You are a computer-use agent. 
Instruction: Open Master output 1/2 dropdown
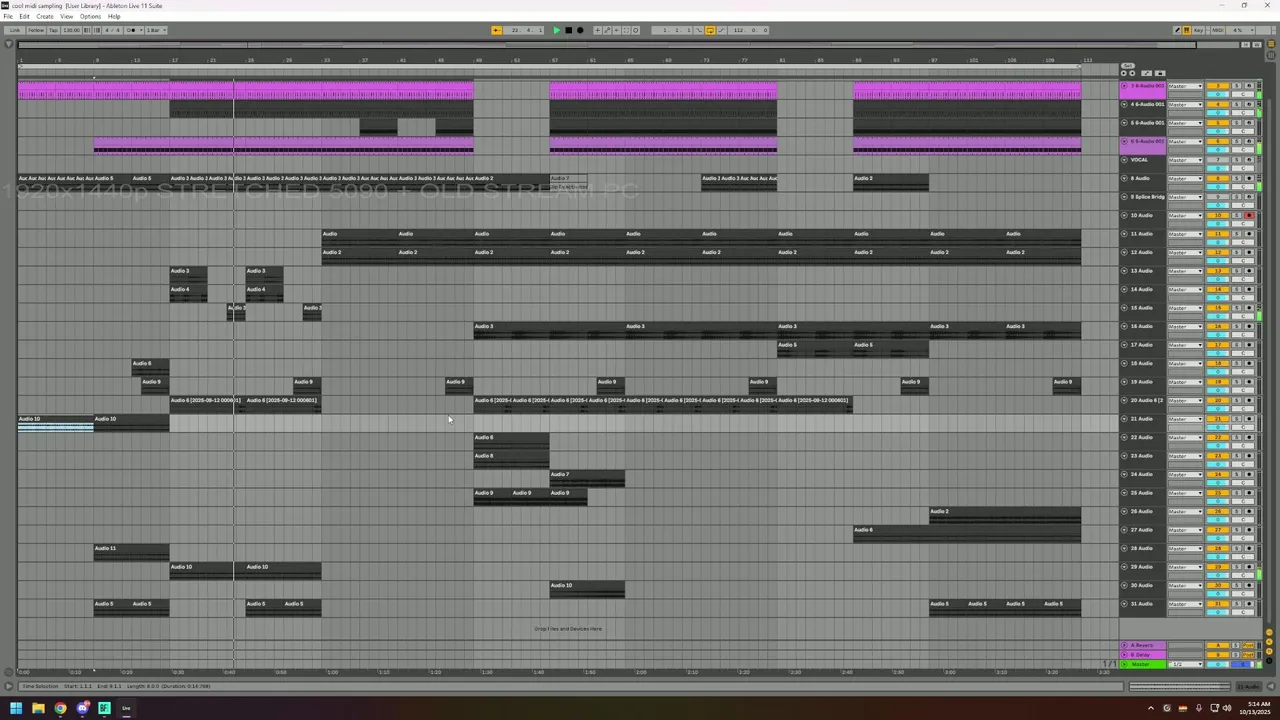[x=1185, y=664]
